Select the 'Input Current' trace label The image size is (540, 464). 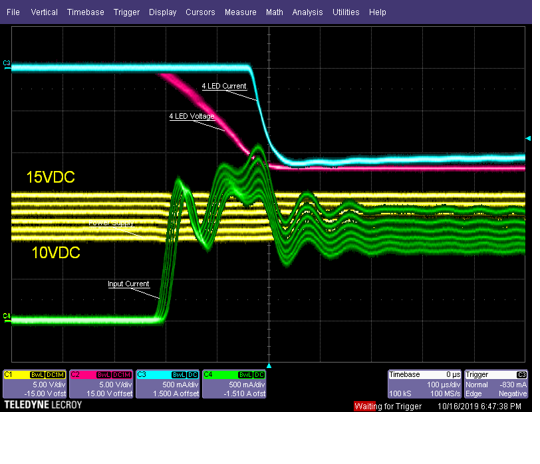(x=128, y=284)
